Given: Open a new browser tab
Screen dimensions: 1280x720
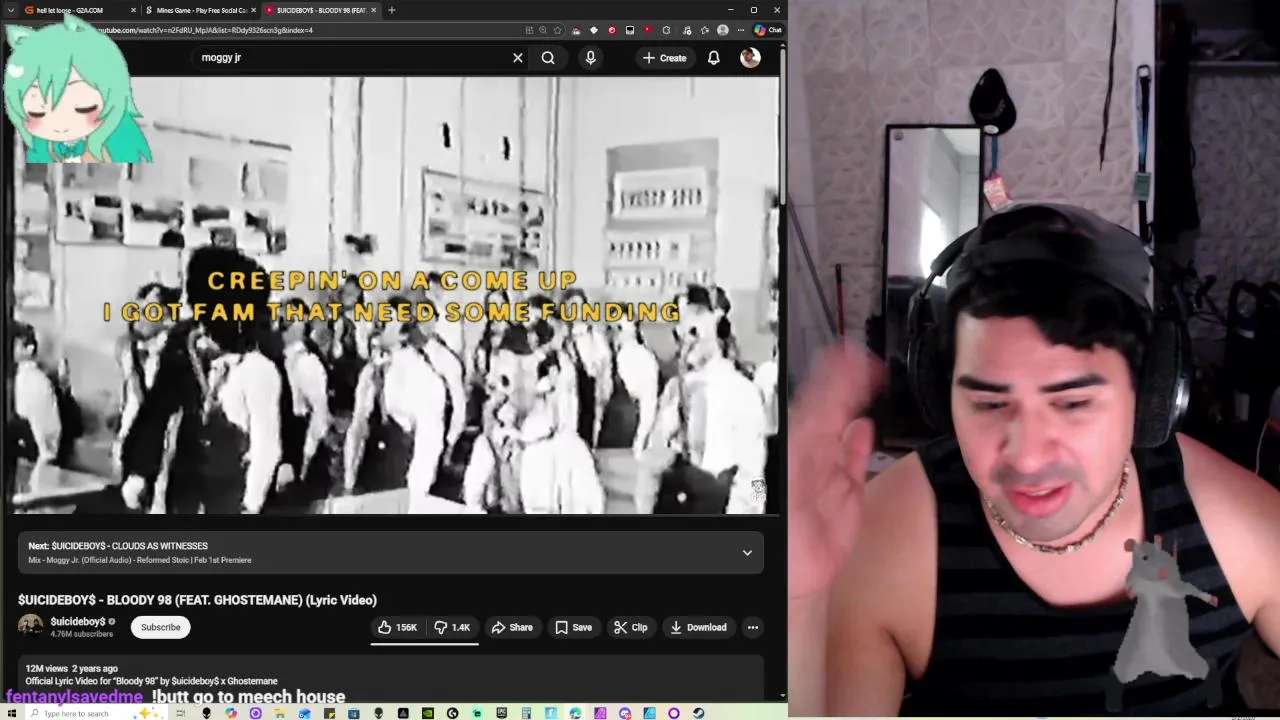Looking at the screenshot, I should 391,10.
